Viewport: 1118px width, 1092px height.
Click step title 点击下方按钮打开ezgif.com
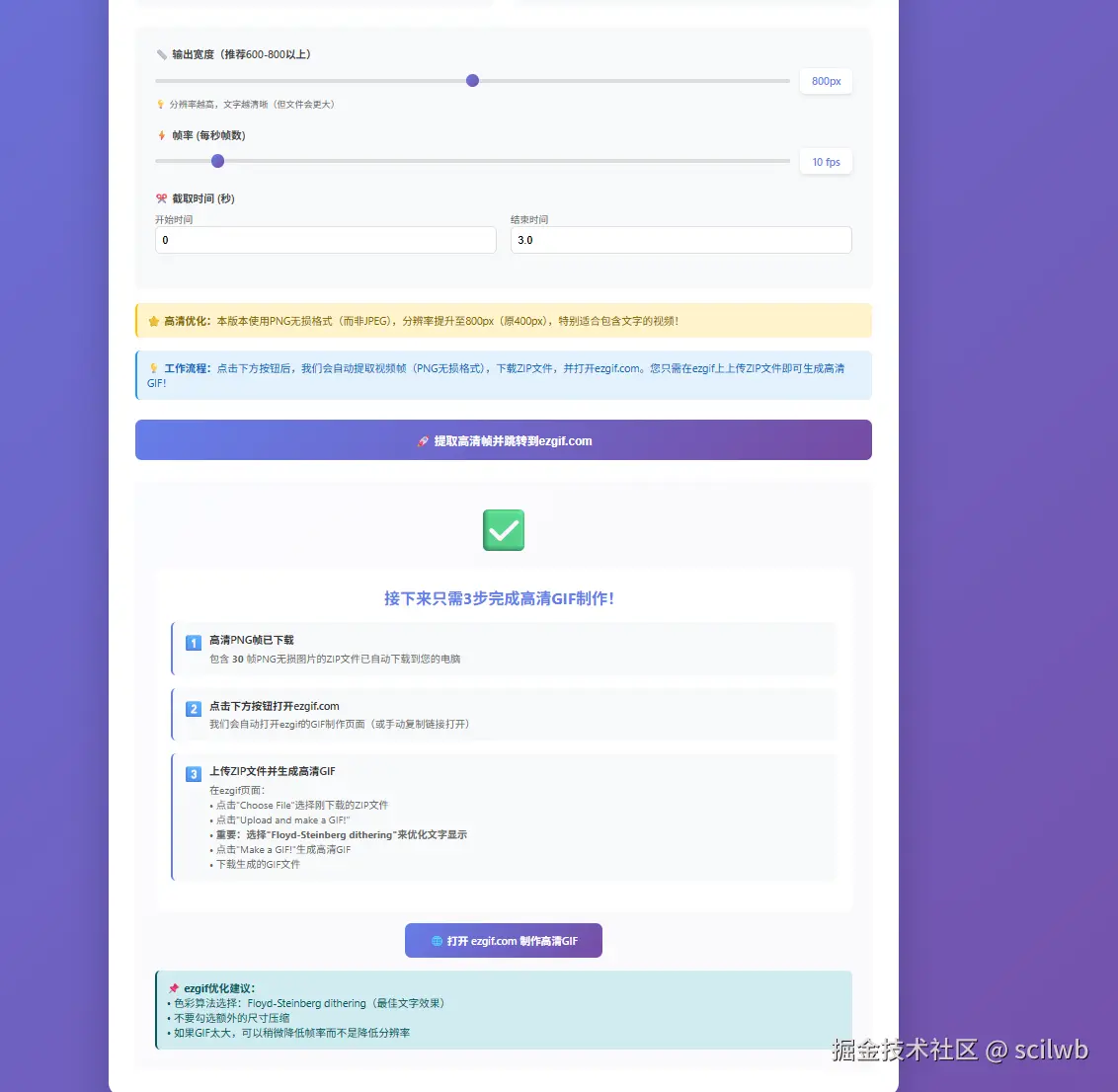click(275, 706)
